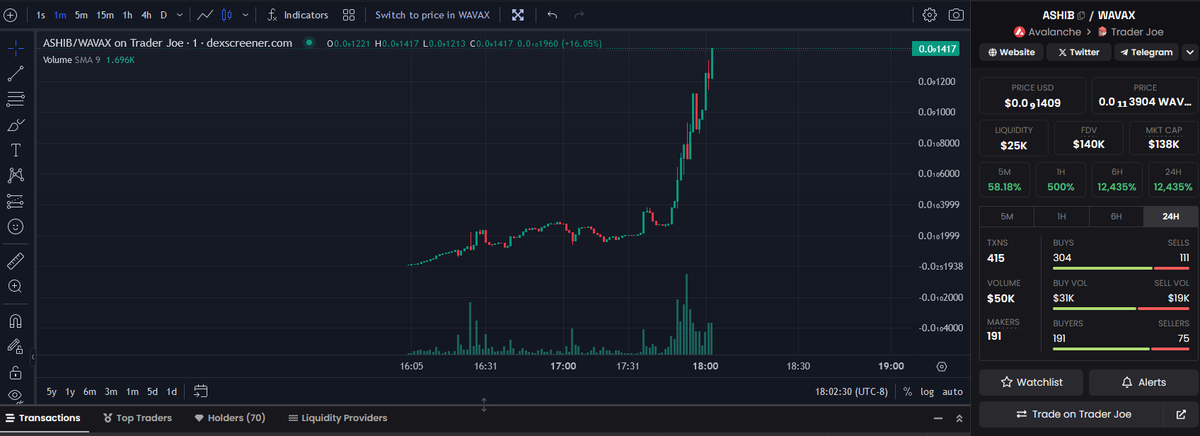The height and width of the screenshot is (436, 1200).
Task: Undo the last chart action
Action: click(553, 15)
